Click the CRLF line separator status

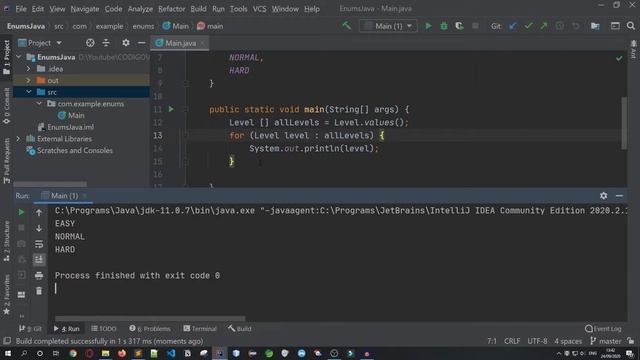512,341
